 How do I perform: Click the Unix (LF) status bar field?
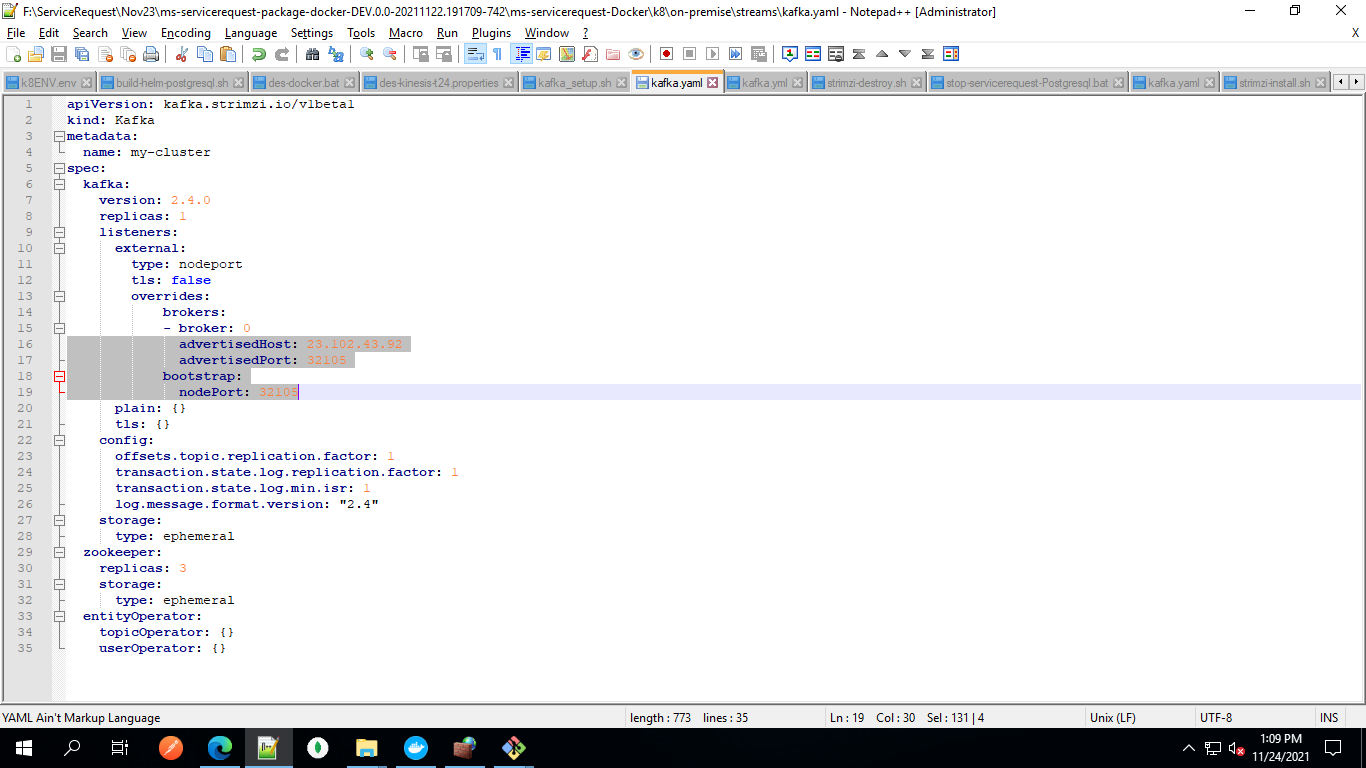(x=1112, y=717)
